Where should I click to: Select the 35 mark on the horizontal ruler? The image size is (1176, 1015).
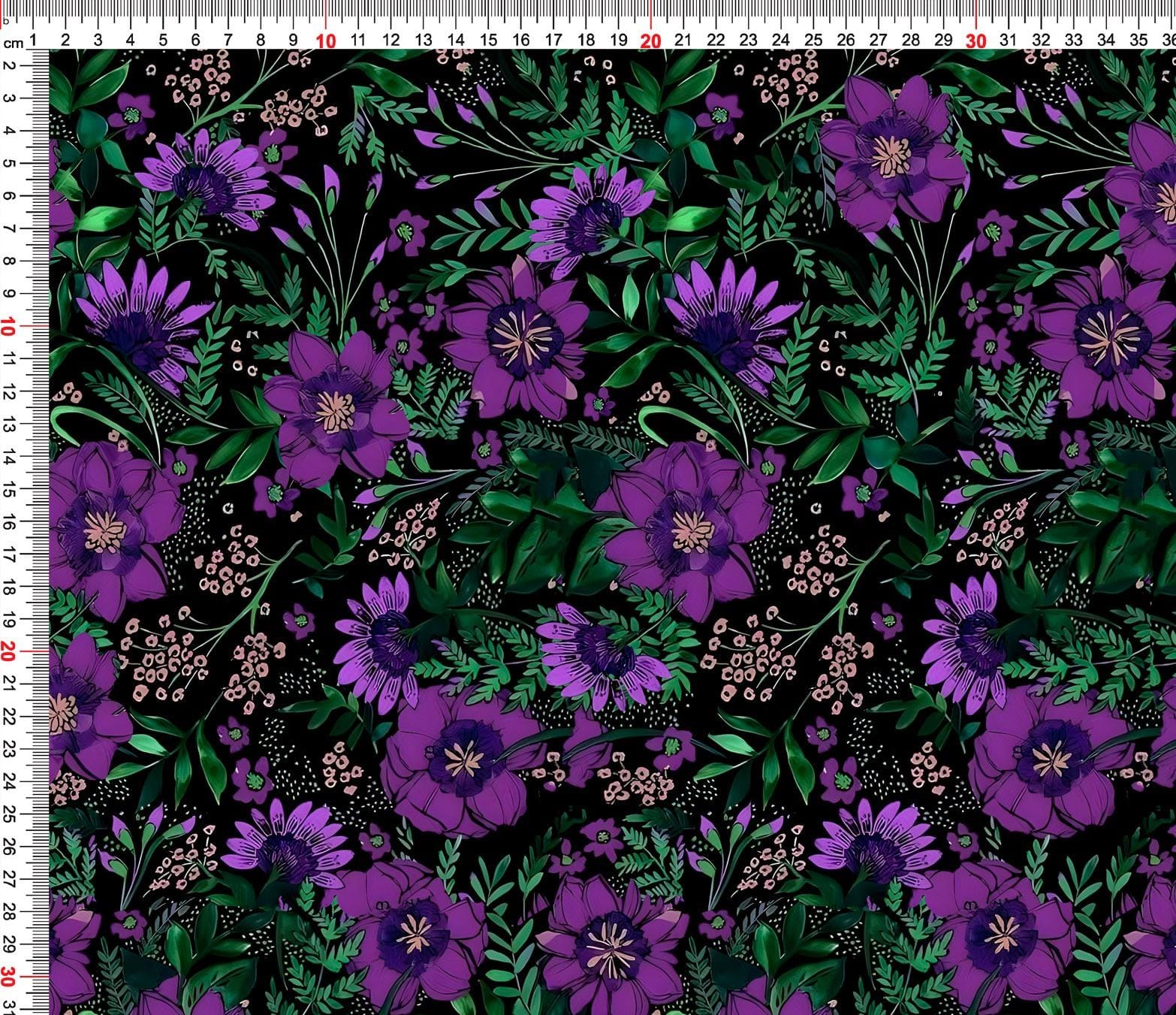[x=1138, y=40]
